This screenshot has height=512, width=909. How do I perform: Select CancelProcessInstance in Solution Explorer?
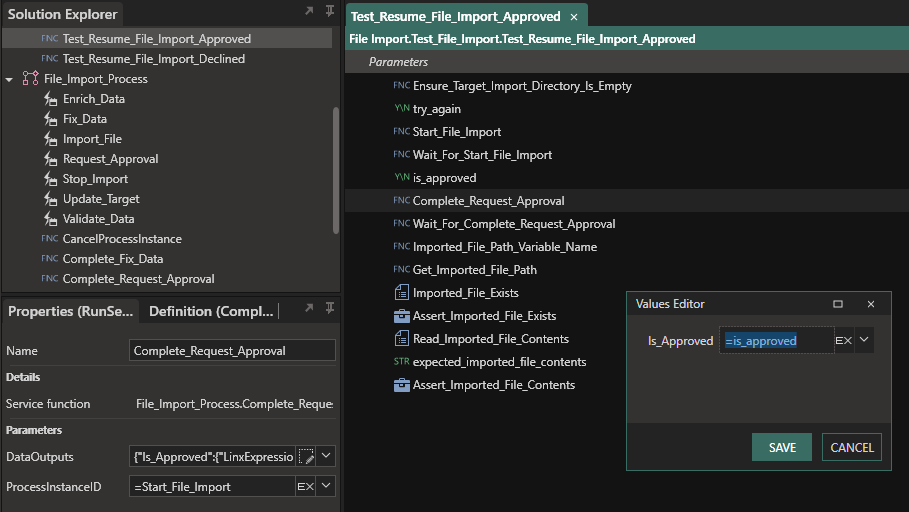coord(122,239)
